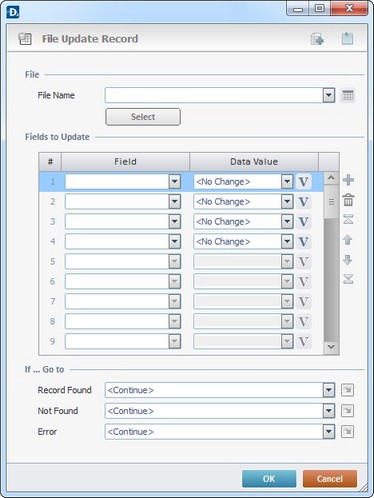Click the add row plus icon

tap(348, 180)
